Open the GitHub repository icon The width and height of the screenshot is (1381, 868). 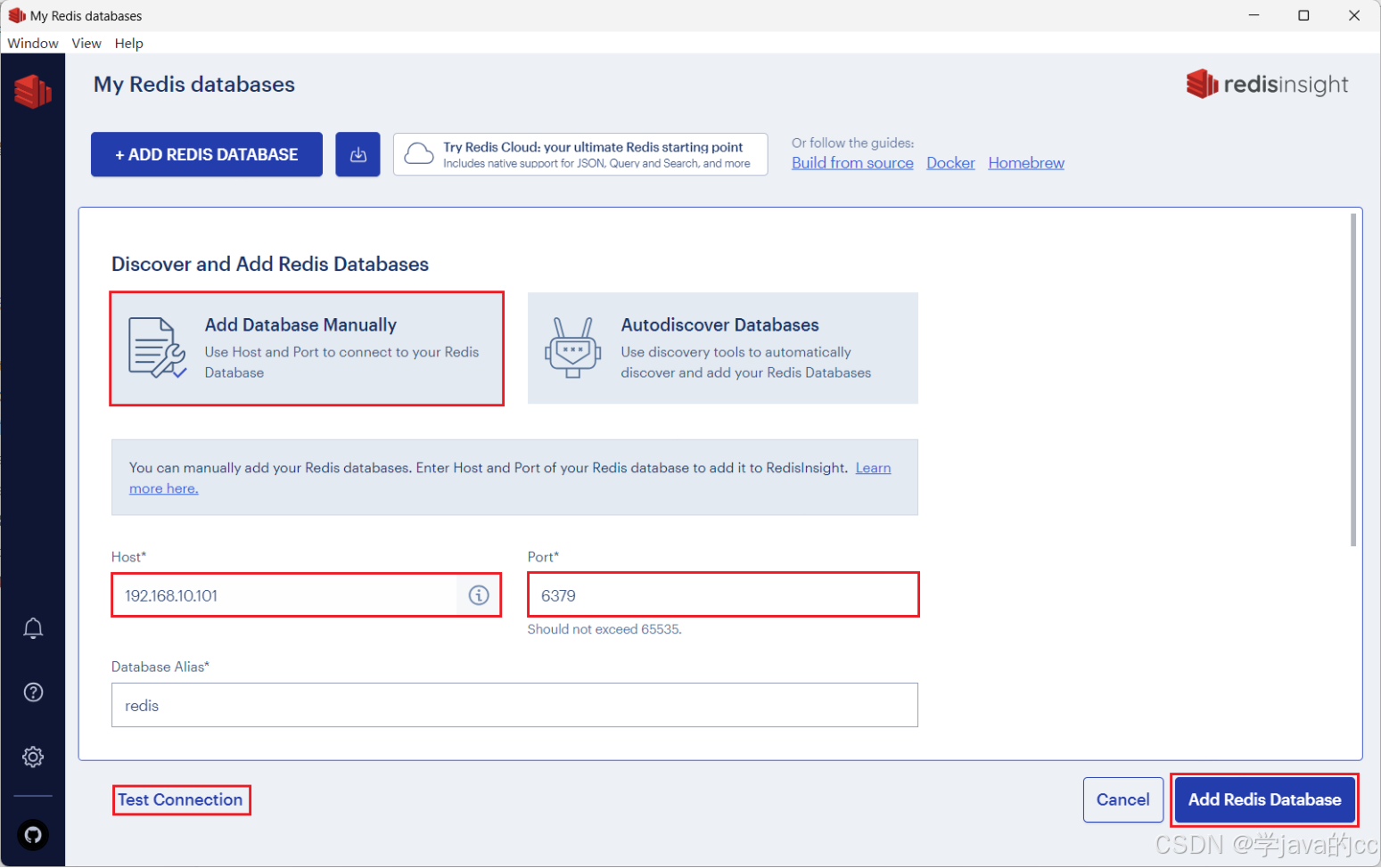[x=33, y=835]
